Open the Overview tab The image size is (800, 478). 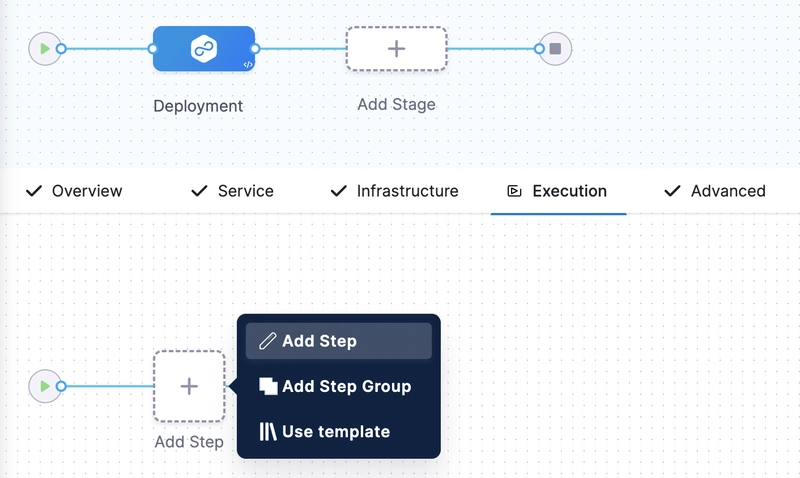74,191
